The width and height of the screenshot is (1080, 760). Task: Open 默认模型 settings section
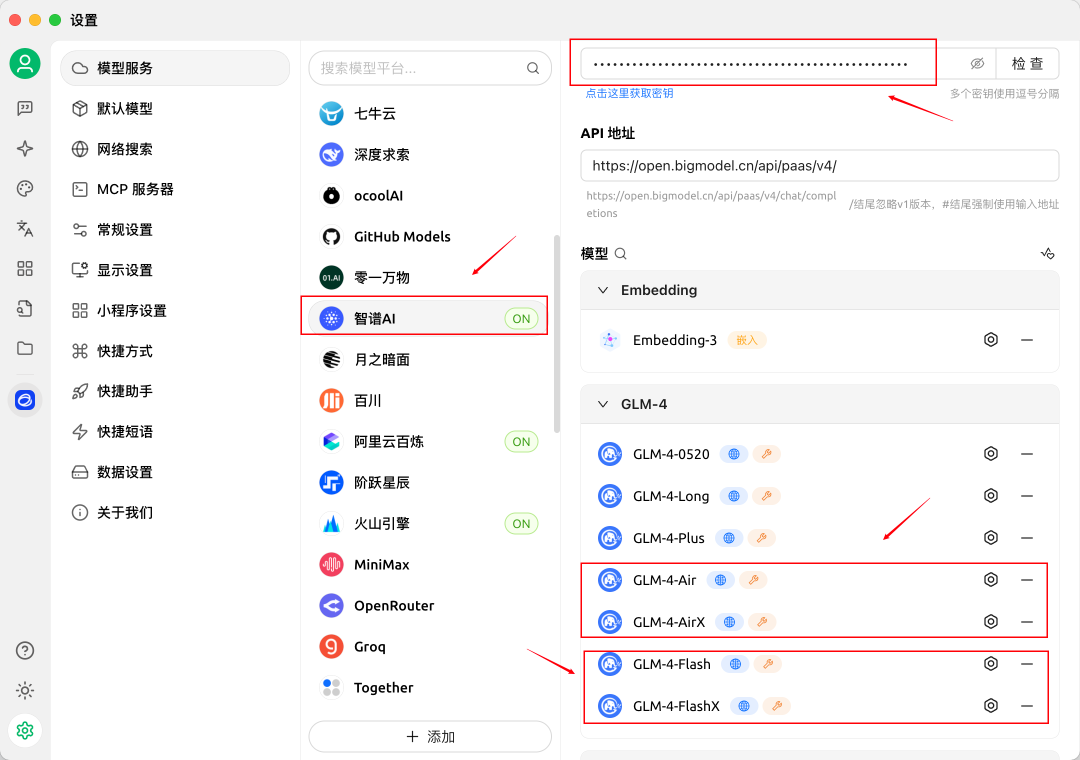click(x=175, y=109)
